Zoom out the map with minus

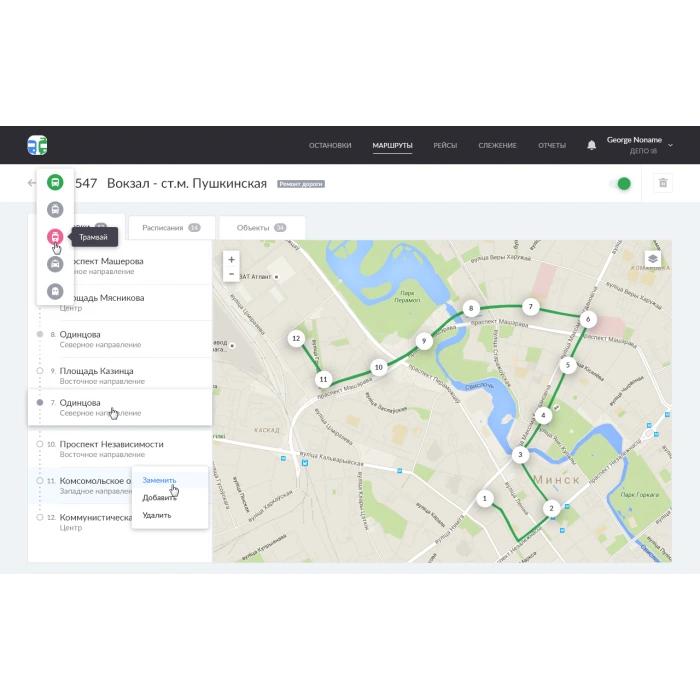tap(232, 273)
